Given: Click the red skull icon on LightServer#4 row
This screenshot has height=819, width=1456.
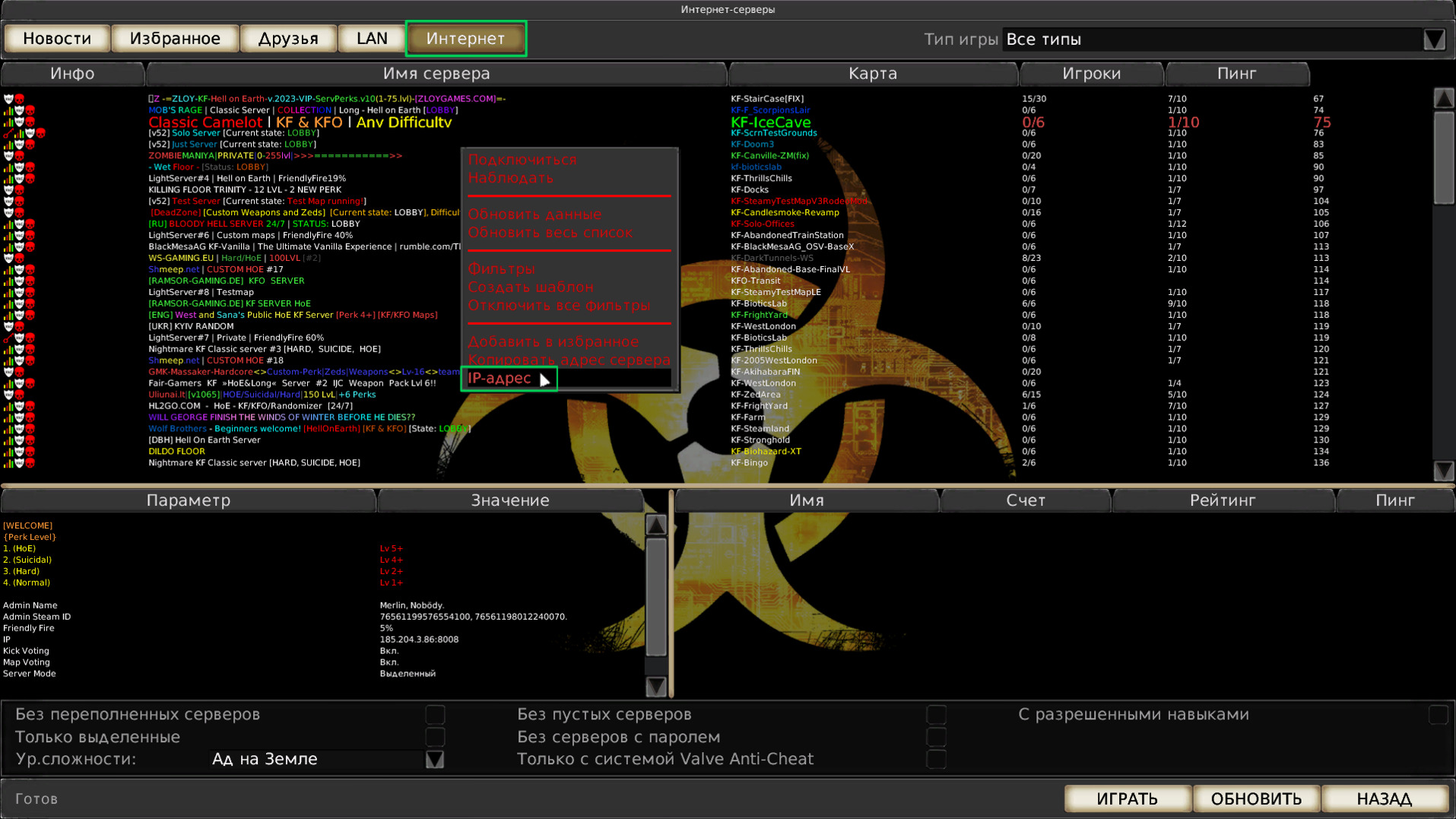Looking at the screenshot, I should point(30,179).
